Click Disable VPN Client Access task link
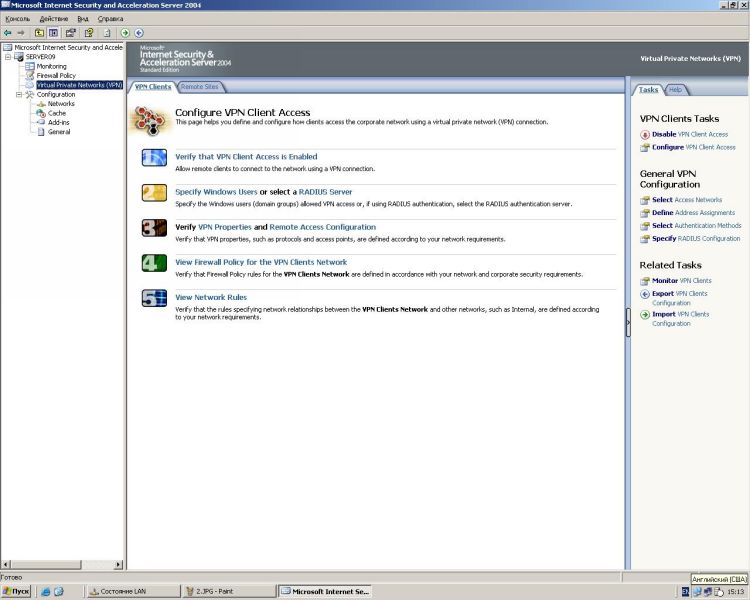The height and width of the screenshot is (600, 750). click(690, 134)
